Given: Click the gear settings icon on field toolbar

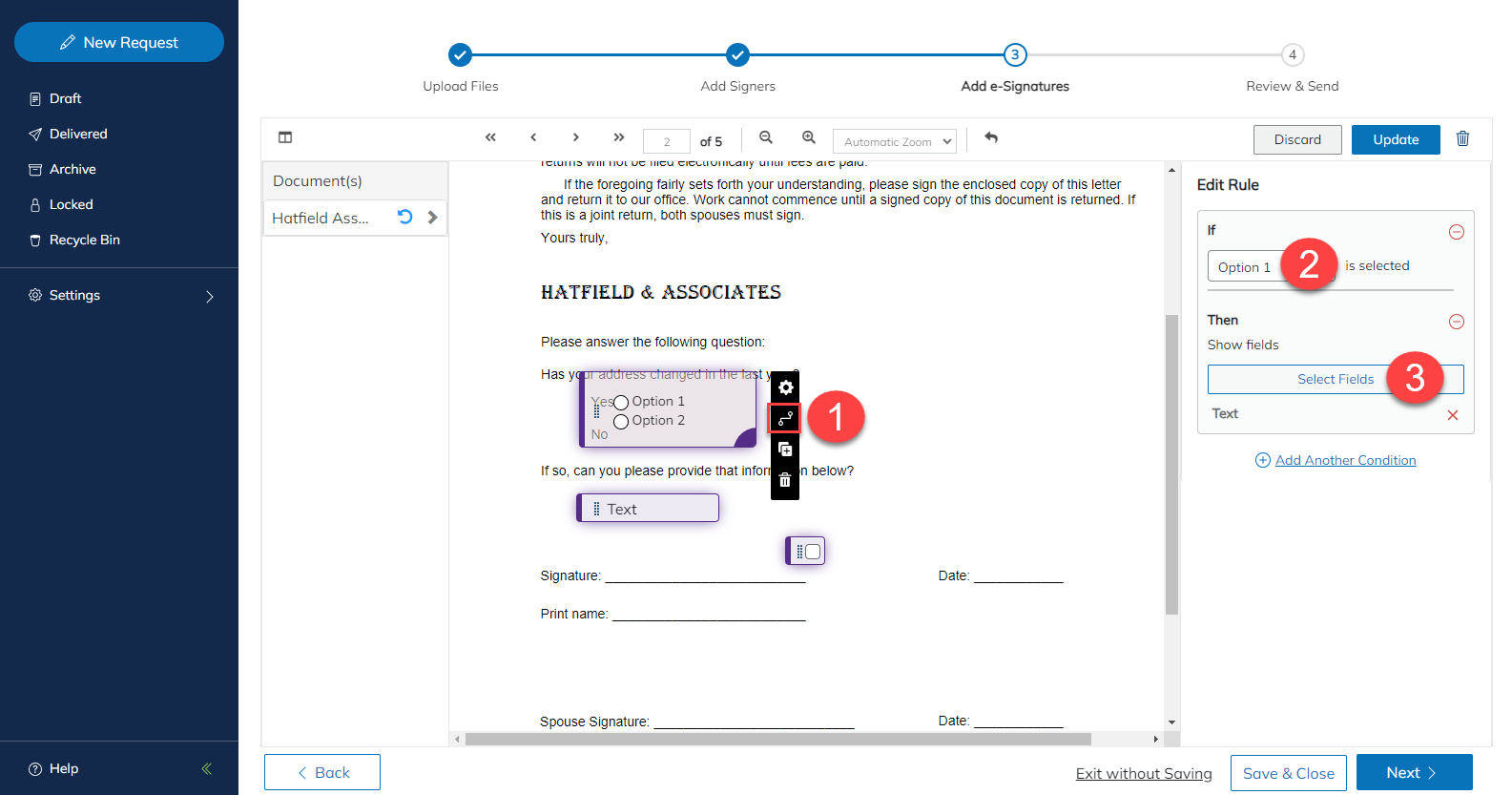Looking at the screenshot, I should coord(785,387).
